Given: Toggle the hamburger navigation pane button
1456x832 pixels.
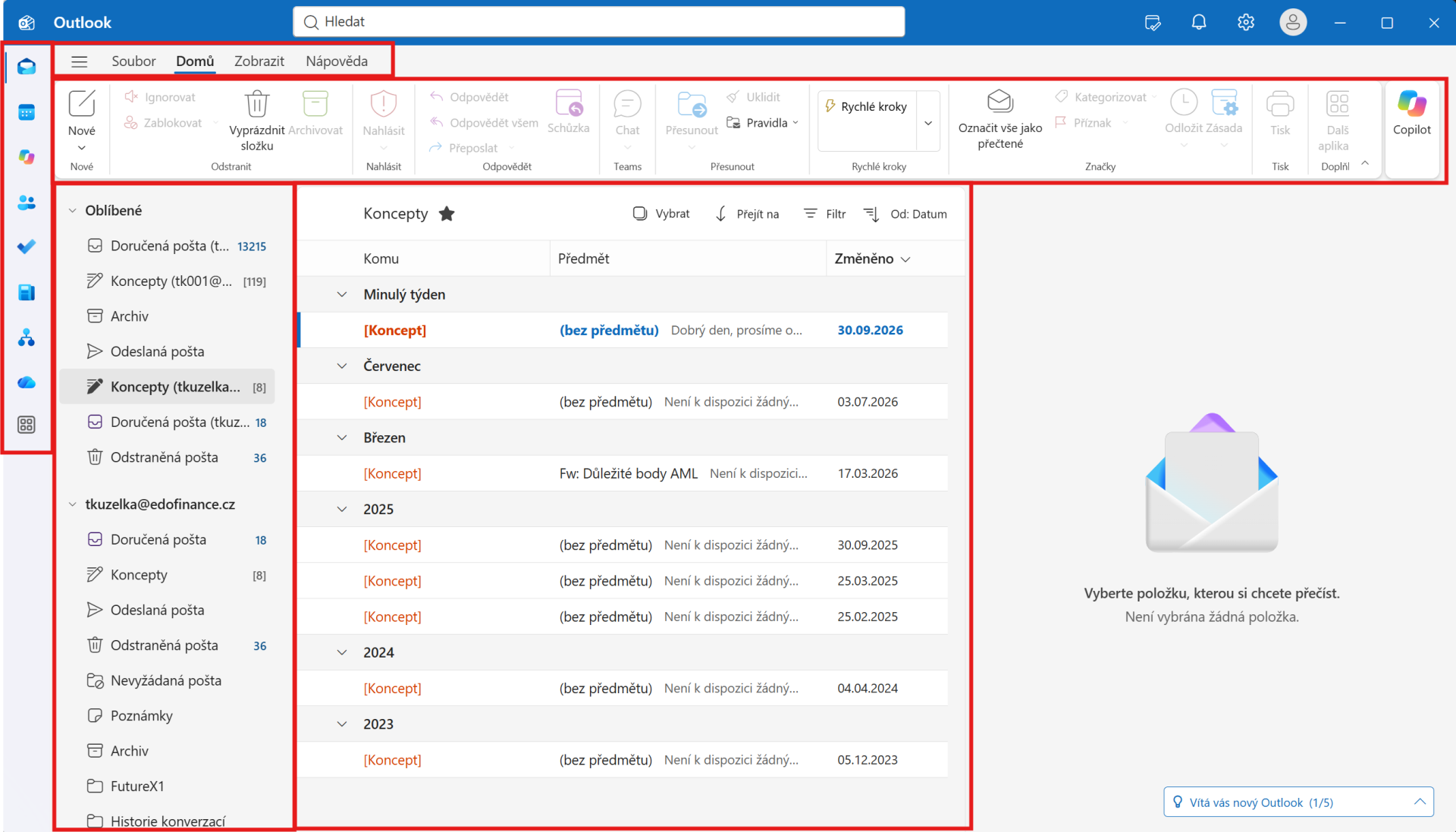Looking at the screenshot, I should (x=80, y=61).
